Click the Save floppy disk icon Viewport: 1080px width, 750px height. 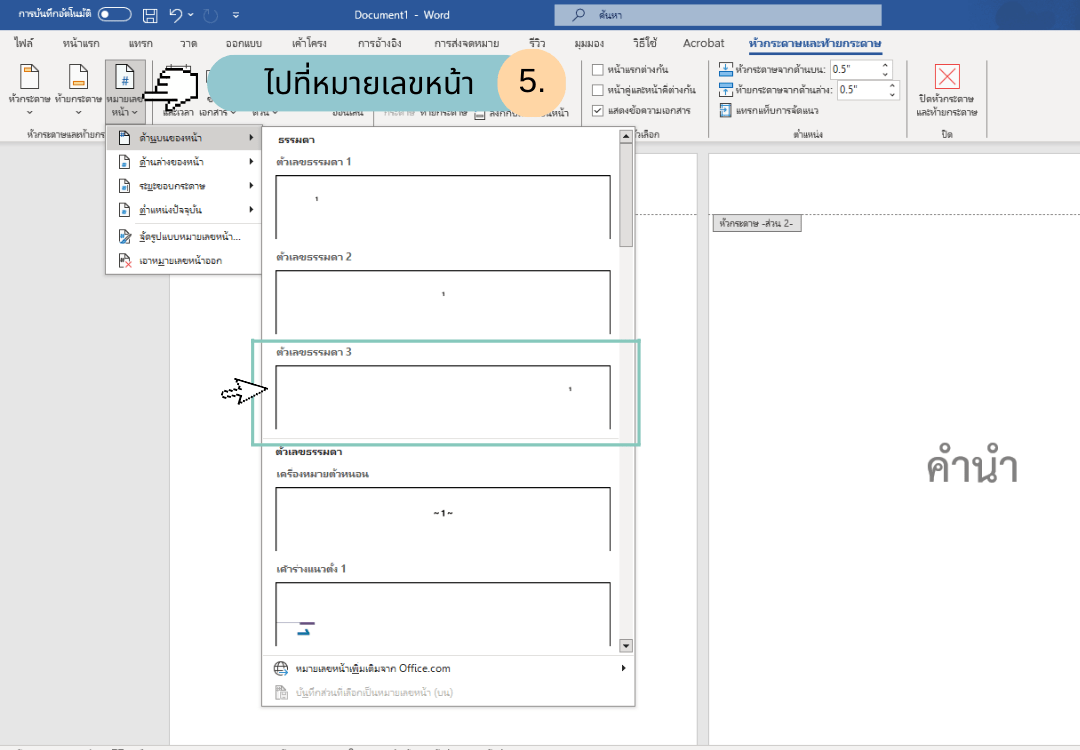click(x=149, y=14)
